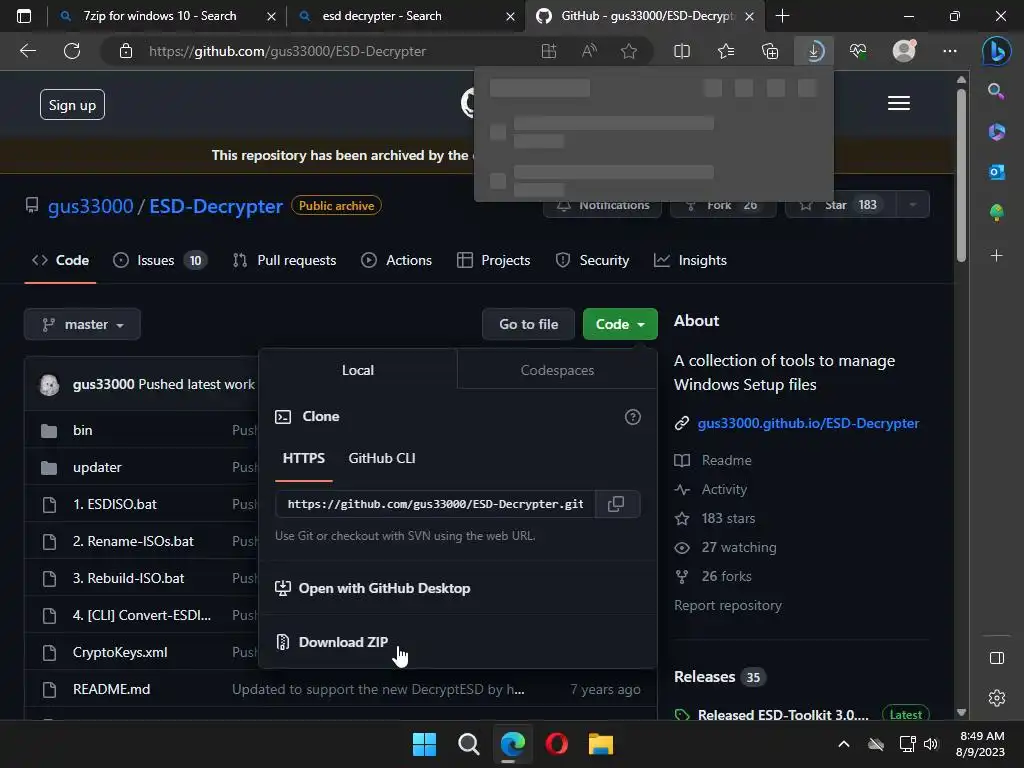The image size is (1024, 768).
Task: Open the updater folder
Action: 97,468
